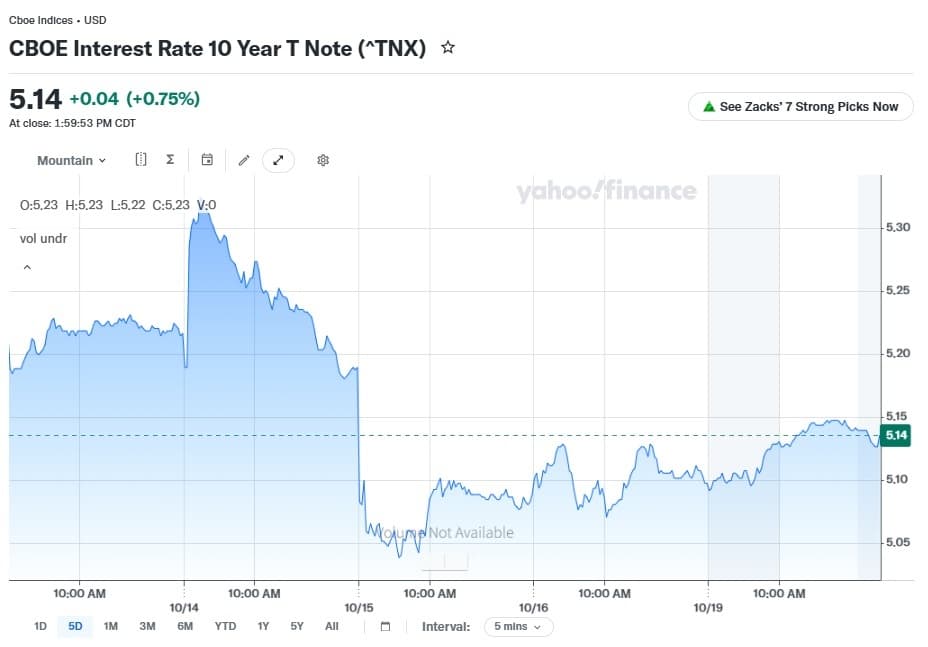Open the events calendar icon in toolbar
This screenshot has width=928, height=647.
click(x=207, y=159)
